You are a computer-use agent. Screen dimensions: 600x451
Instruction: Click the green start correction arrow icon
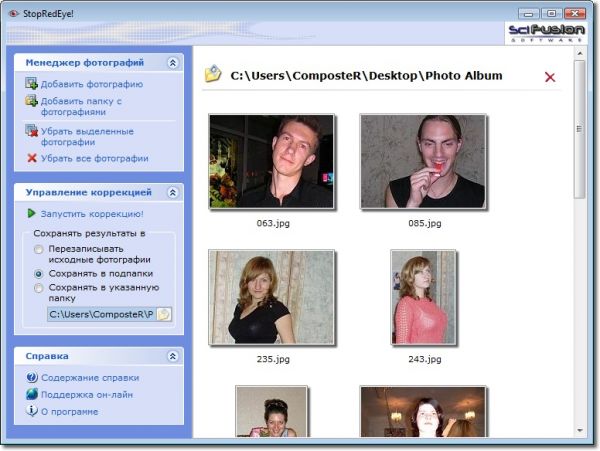(32, 213)
